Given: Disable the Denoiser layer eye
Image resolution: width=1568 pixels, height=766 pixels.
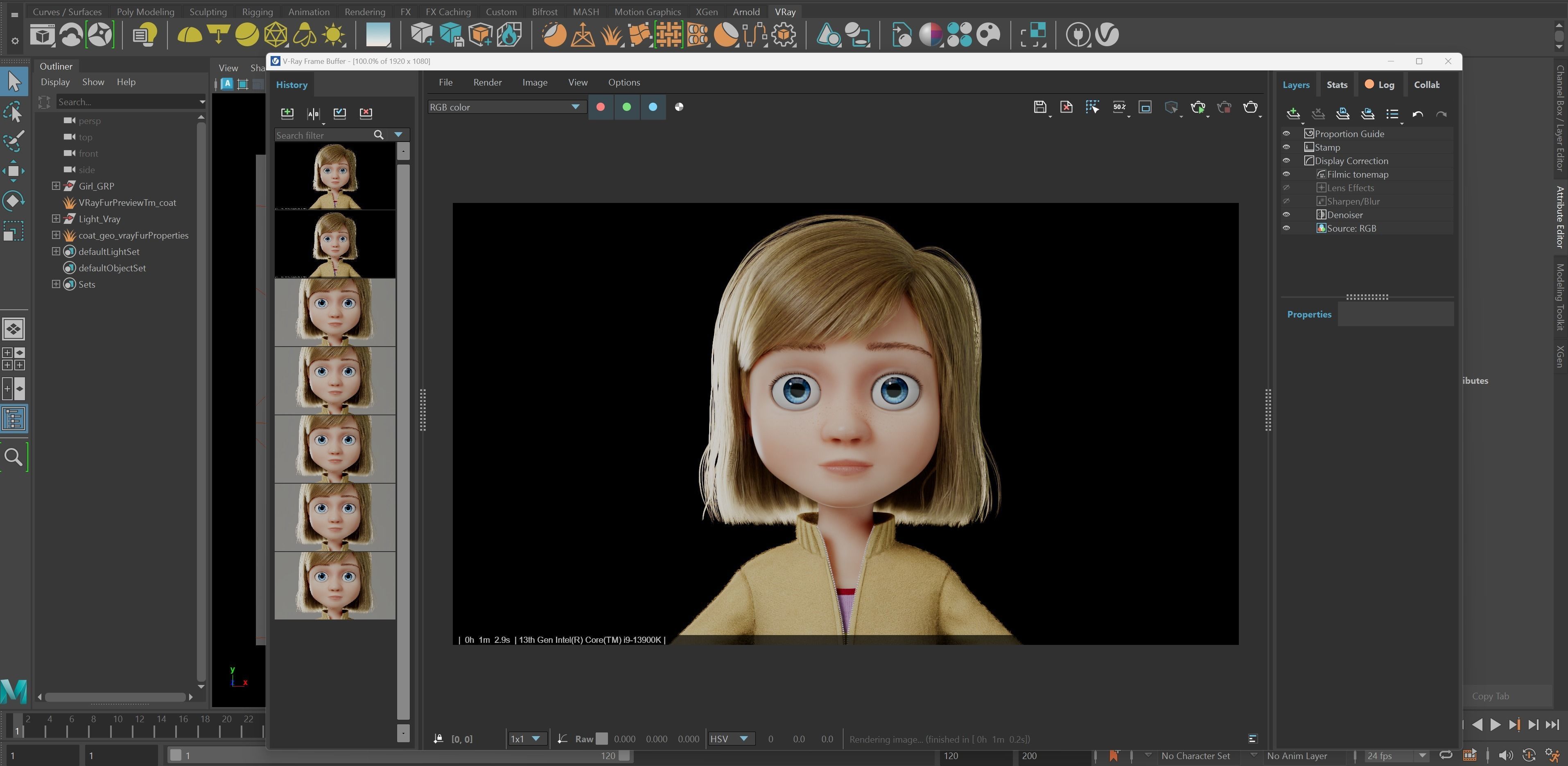Looking at the screenshot, I should coord(1286,215).
